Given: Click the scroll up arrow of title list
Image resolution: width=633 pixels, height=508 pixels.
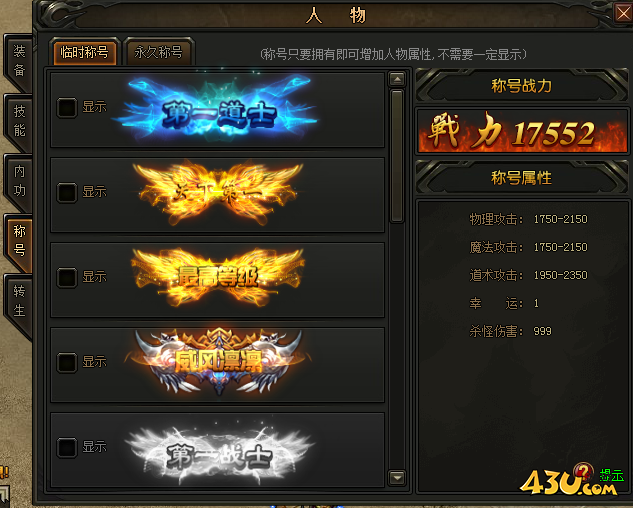Looking at the screenshot, I should click(397, 79).
